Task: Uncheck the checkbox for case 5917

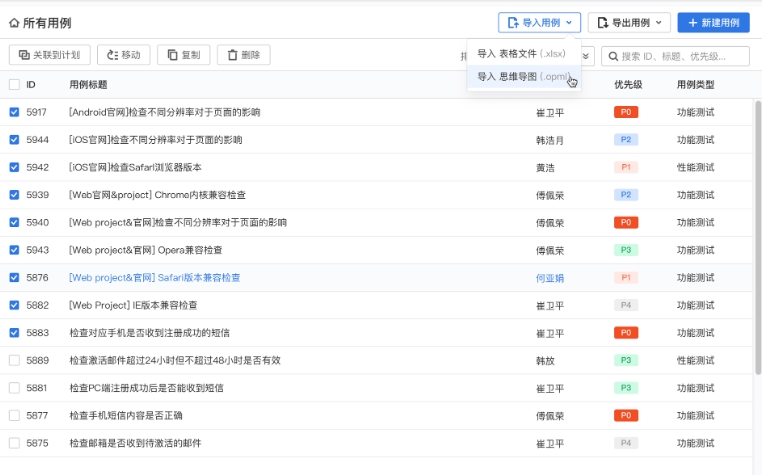Action: [15, 112]
